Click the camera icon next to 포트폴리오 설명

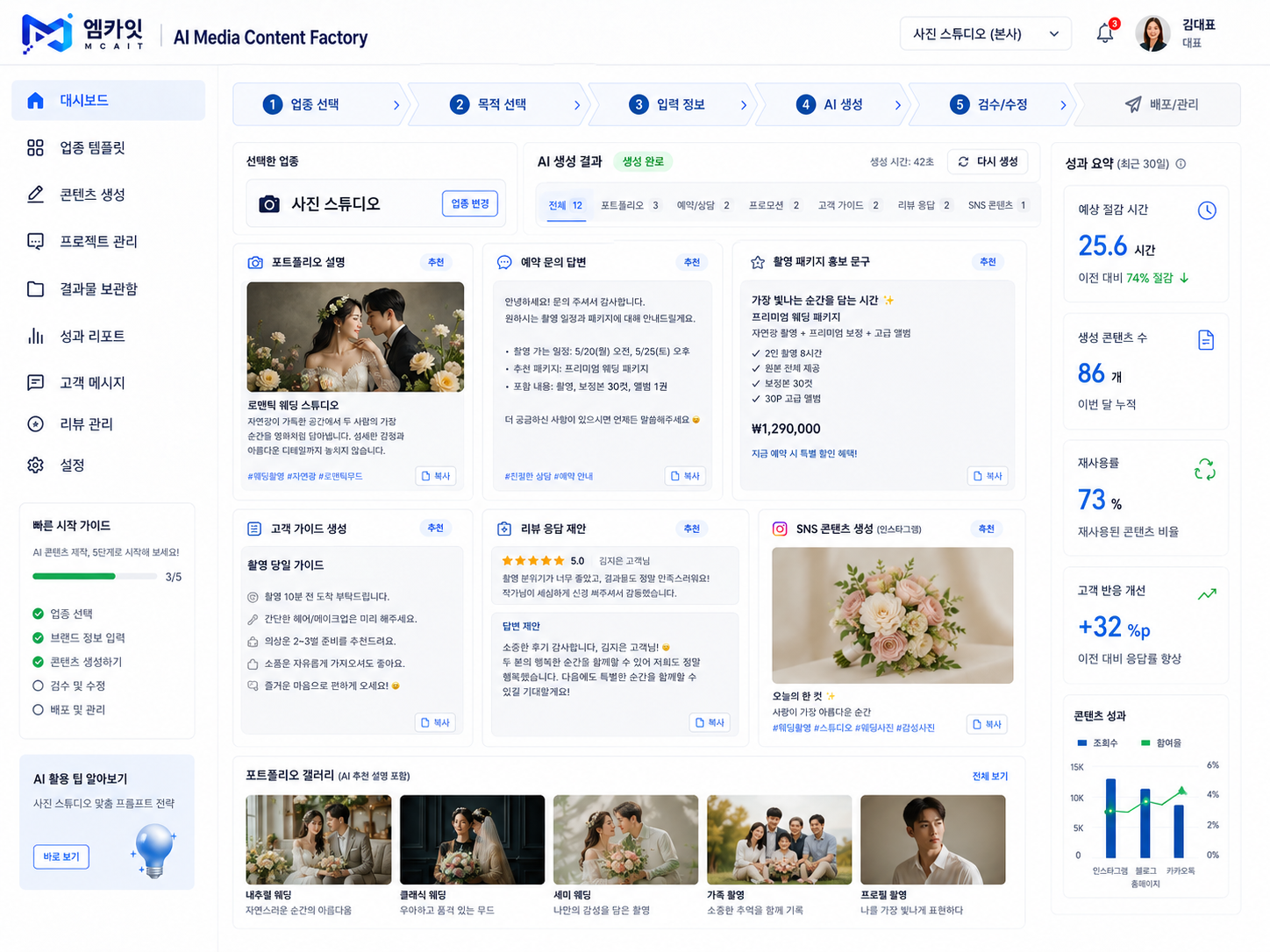[x=255, y=262]
